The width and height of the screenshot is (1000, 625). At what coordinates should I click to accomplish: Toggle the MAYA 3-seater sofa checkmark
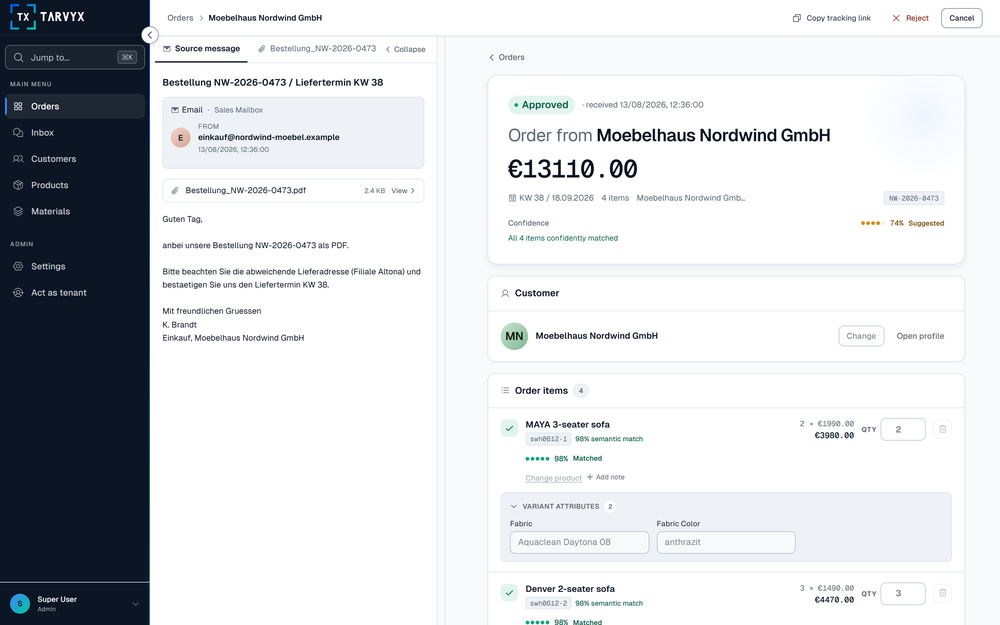[x=509, y=429]
